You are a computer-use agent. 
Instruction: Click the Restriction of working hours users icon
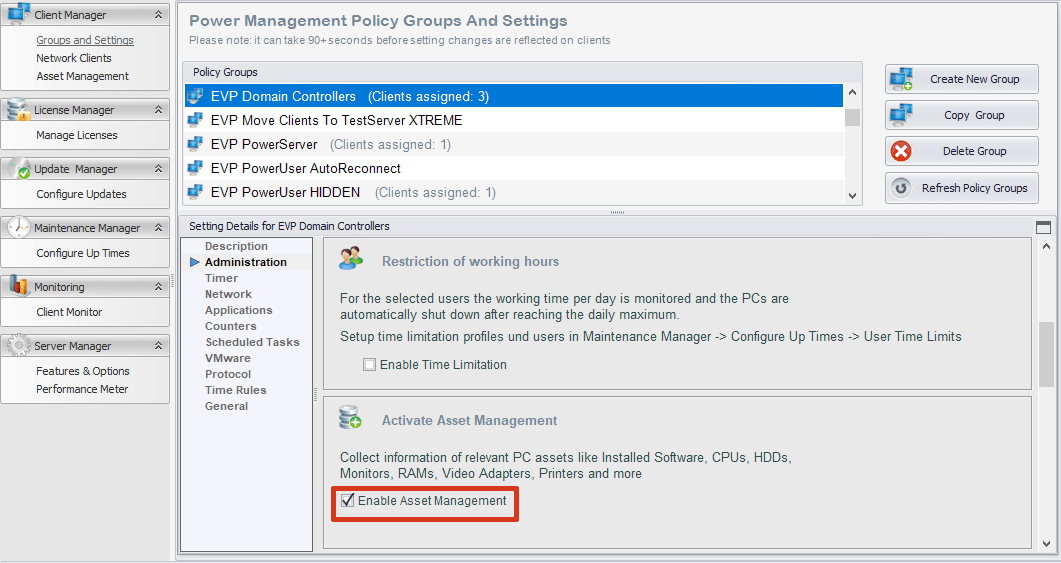350,259
